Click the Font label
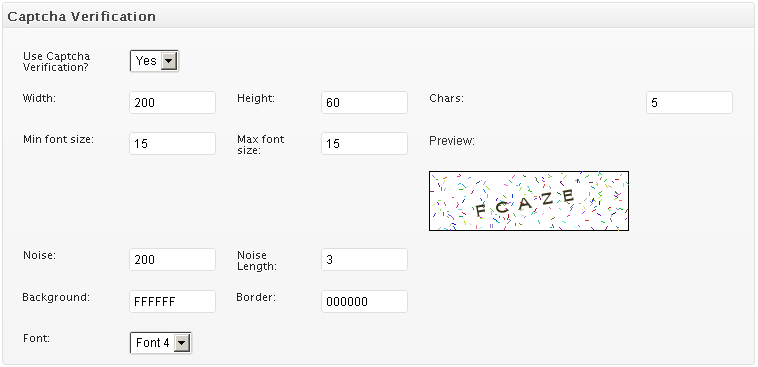The width and height of the screenshot is (758, 367). click(36, 338)
